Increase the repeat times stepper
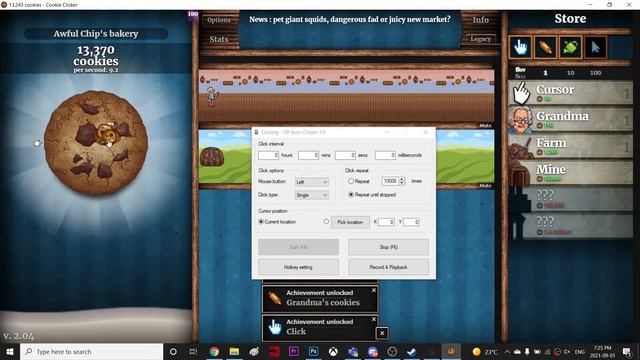The image size is (640, 360). (x=402, y=179)
